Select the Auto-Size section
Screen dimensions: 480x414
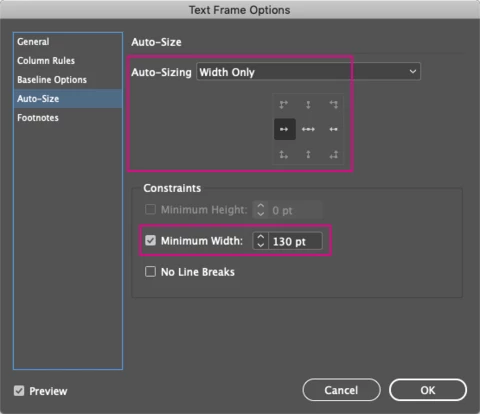point(68,99)
